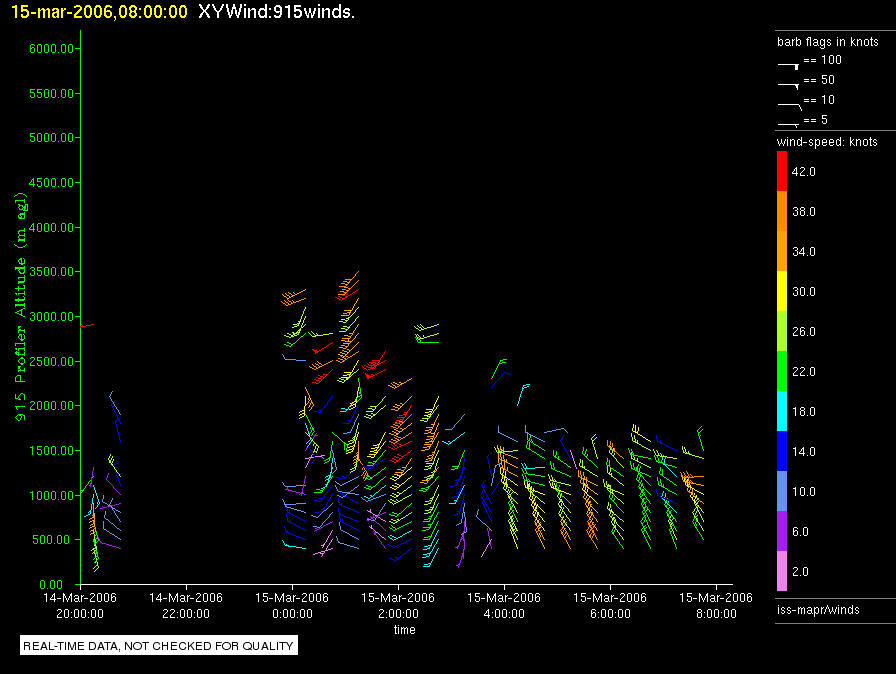The image size is (896, 674).
Task: Click the 3000.00 altitude tick label
Action: coord(51,316)
